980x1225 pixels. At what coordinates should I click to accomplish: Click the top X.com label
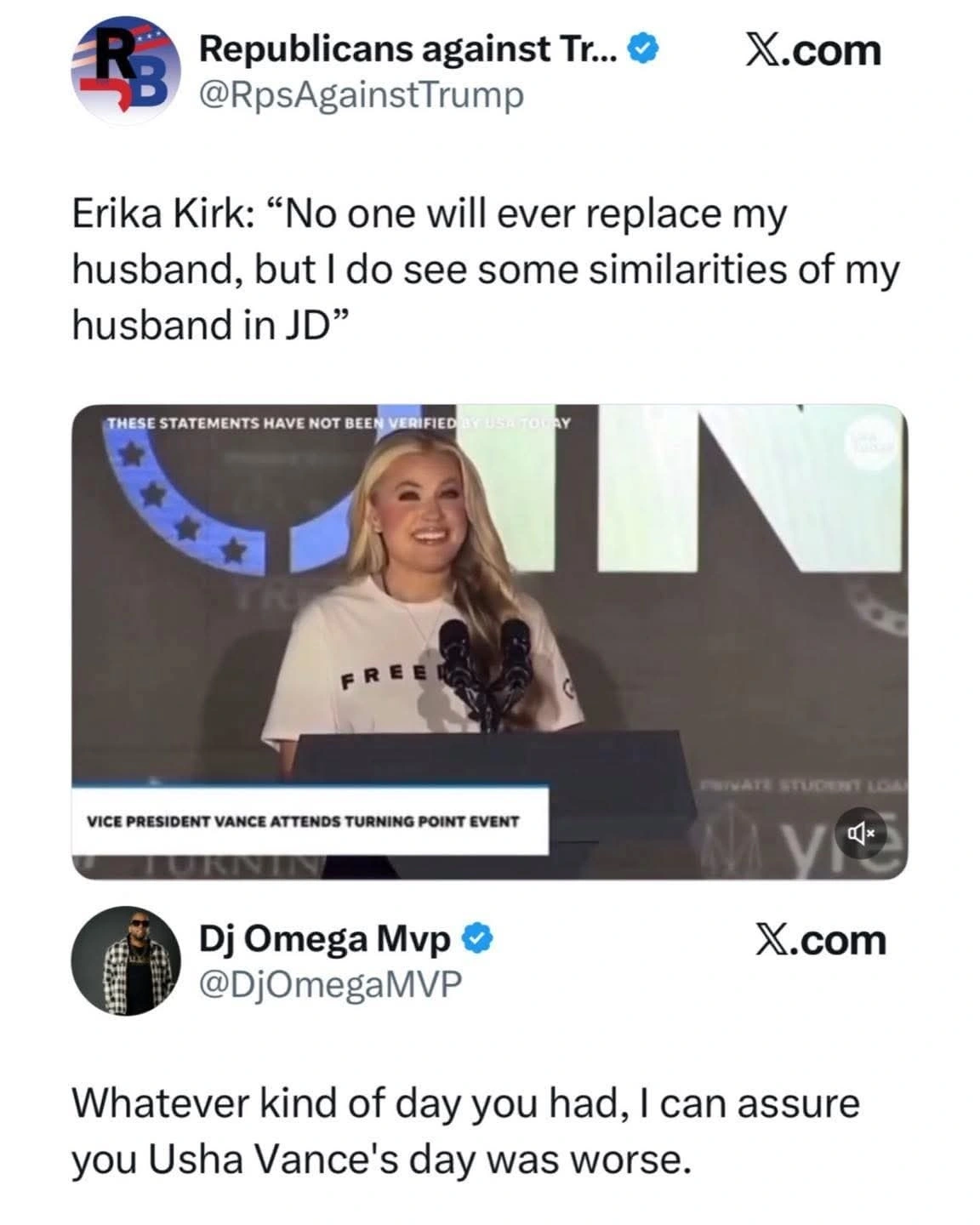813,51
